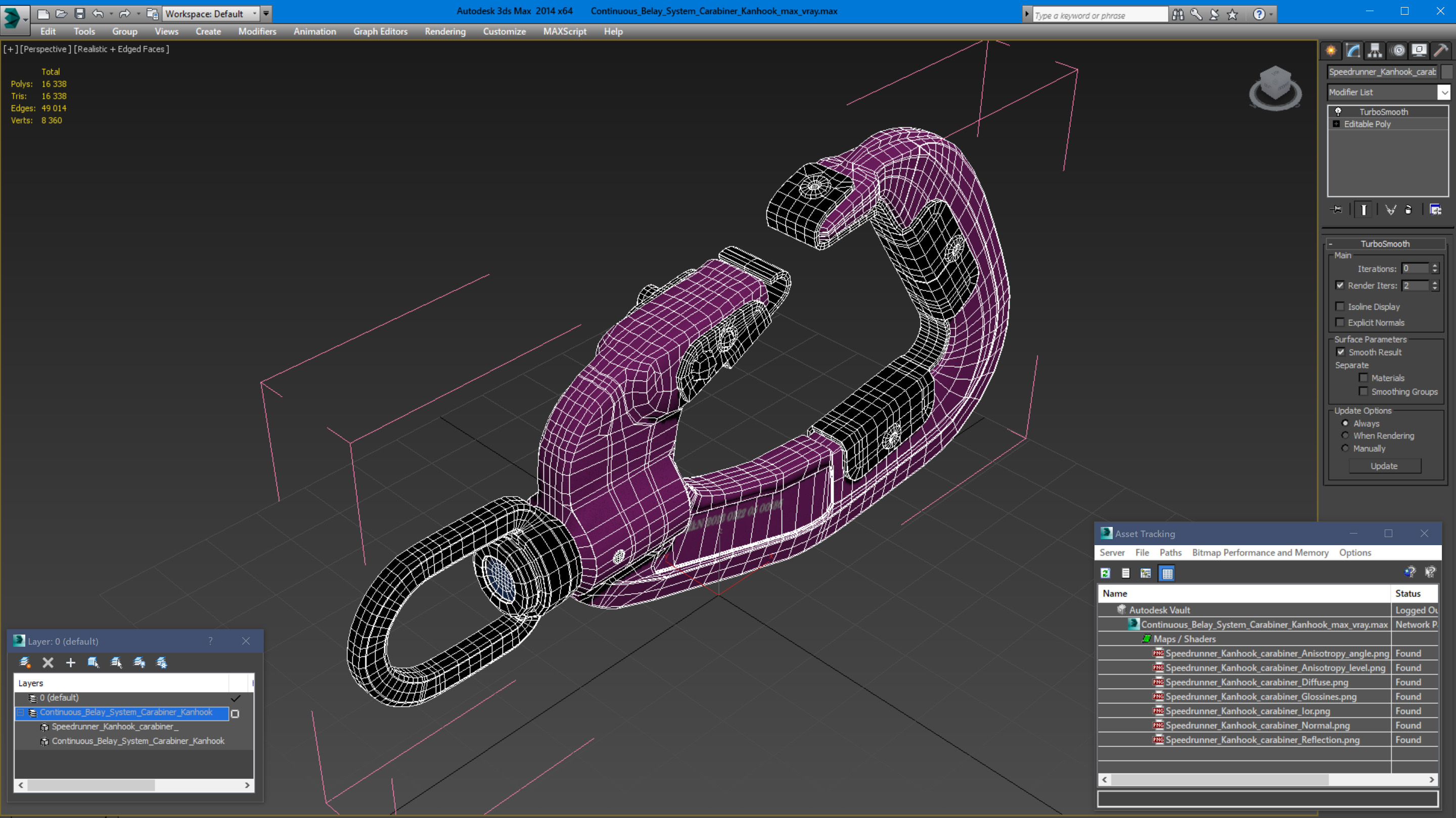
Task: Open the Modifier List dropdown
Action: [x=1443, y=92]
